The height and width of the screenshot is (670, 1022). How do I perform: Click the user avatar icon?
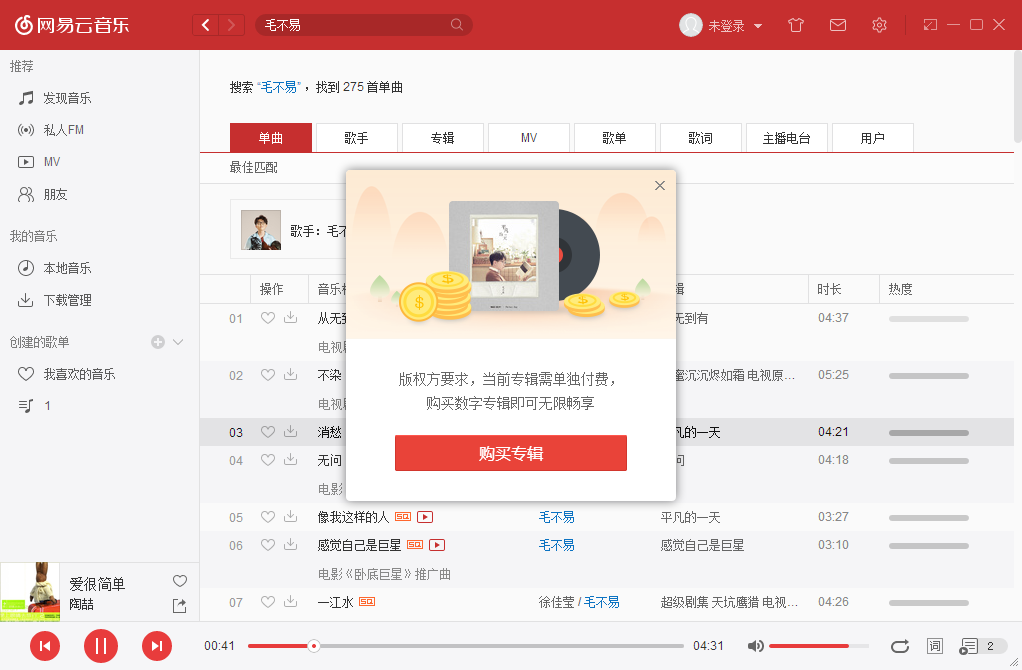coord(690,25)
